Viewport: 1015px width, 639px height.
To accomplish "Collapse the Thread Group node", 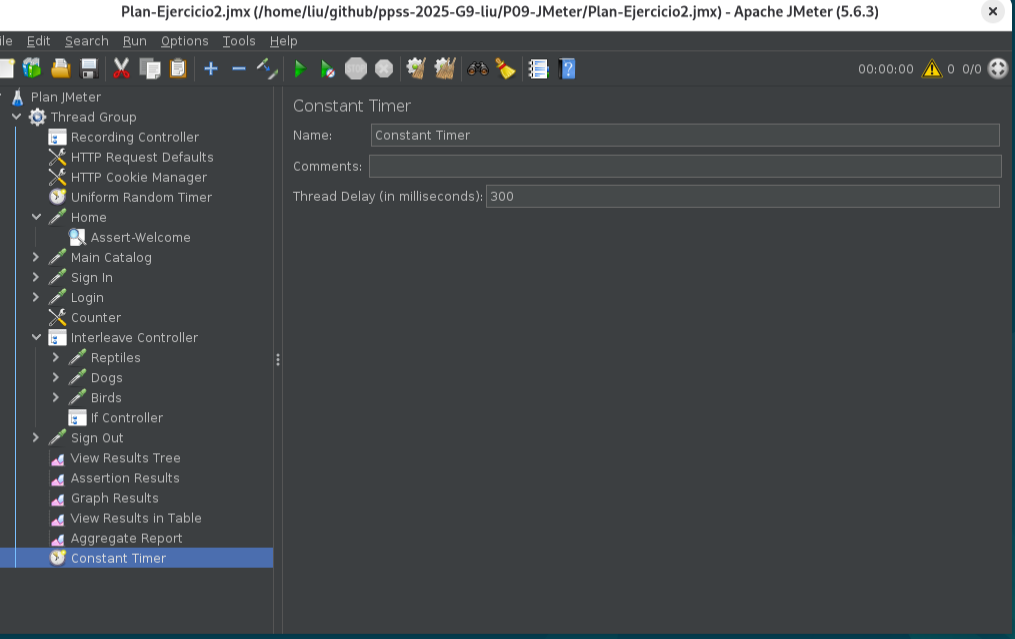I will (x=16, y=117).
